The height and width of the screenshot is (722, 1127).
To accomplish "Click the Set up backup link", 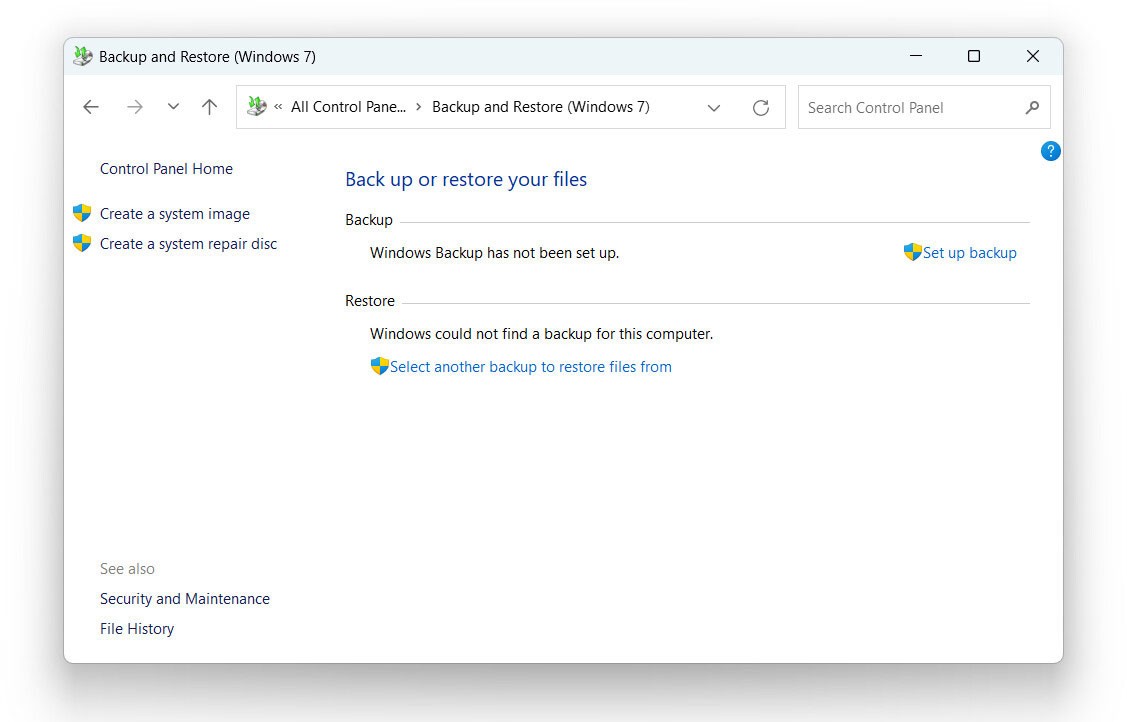I will (x=968, y=253).
